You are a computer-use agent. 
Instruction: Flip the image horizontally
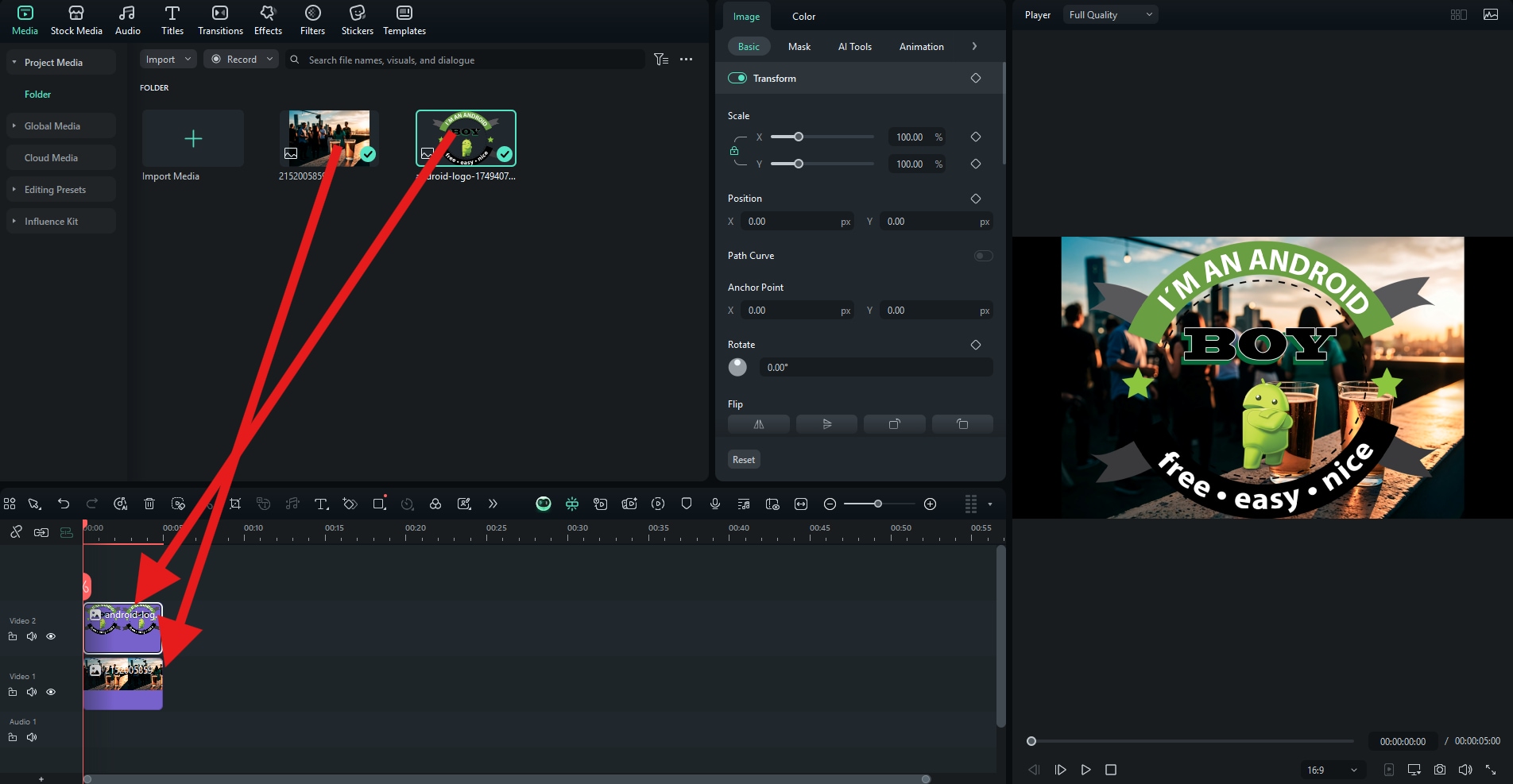pyautogui.click(x=759, y=424)
